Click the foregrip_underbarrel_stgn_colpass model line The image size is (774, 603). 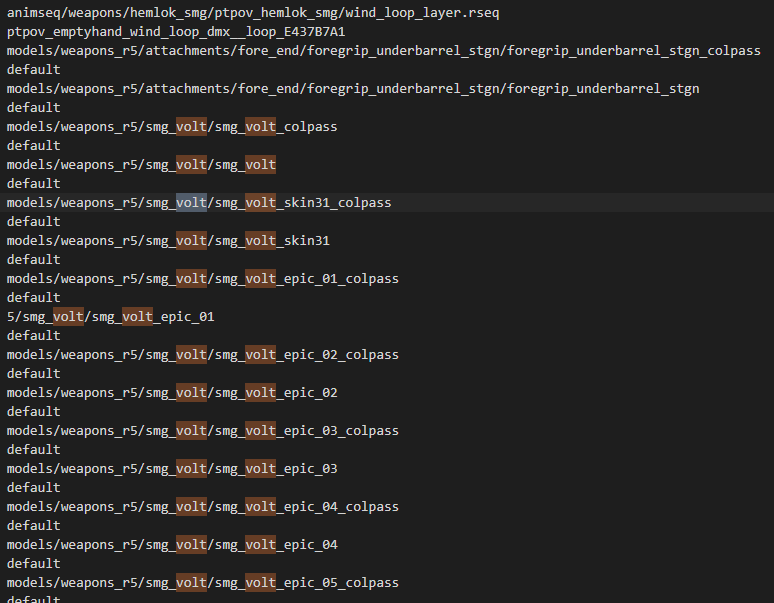[383, 51]
